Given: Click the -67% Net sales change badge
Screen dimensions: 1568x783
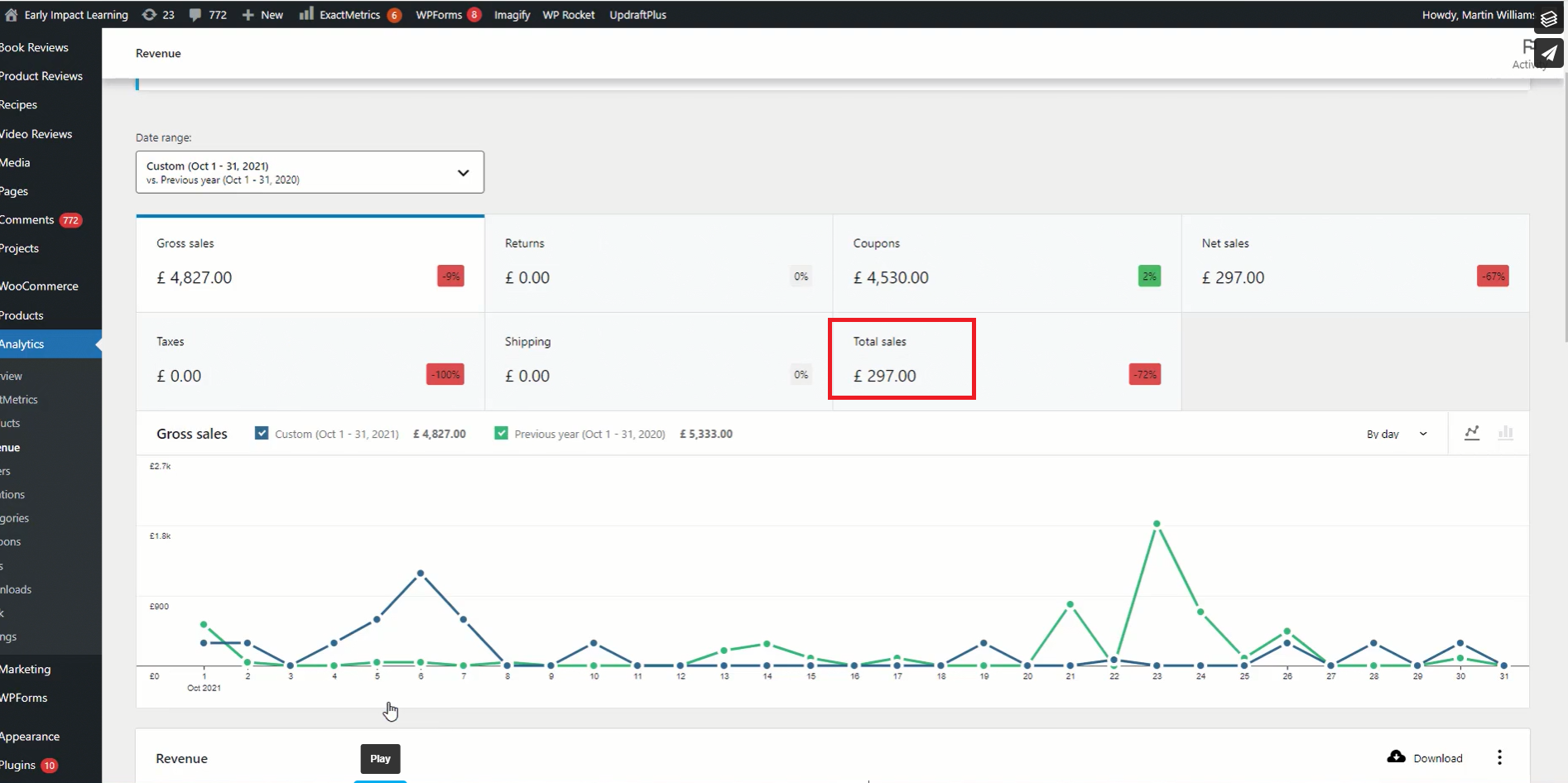Looking at the screenshot, I should tap(1493, 276).
